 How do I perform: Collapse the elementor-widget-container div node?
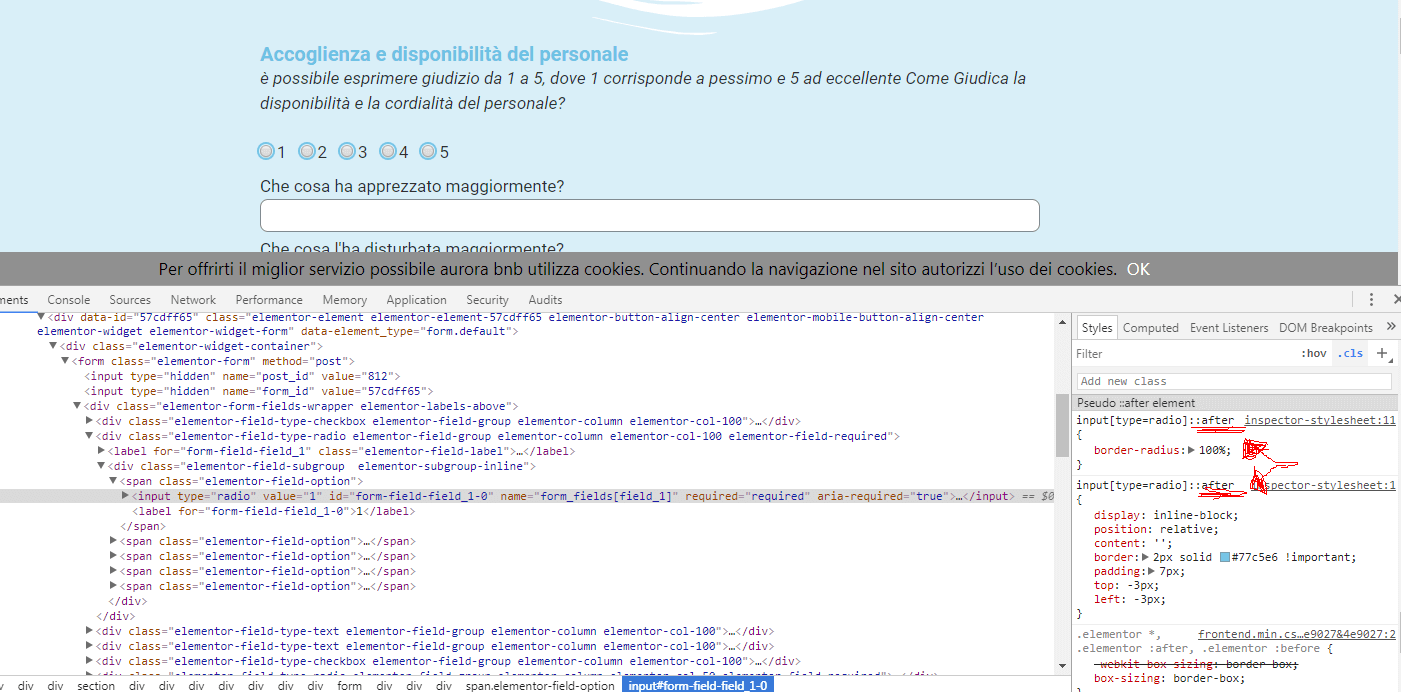pos(53,346)
